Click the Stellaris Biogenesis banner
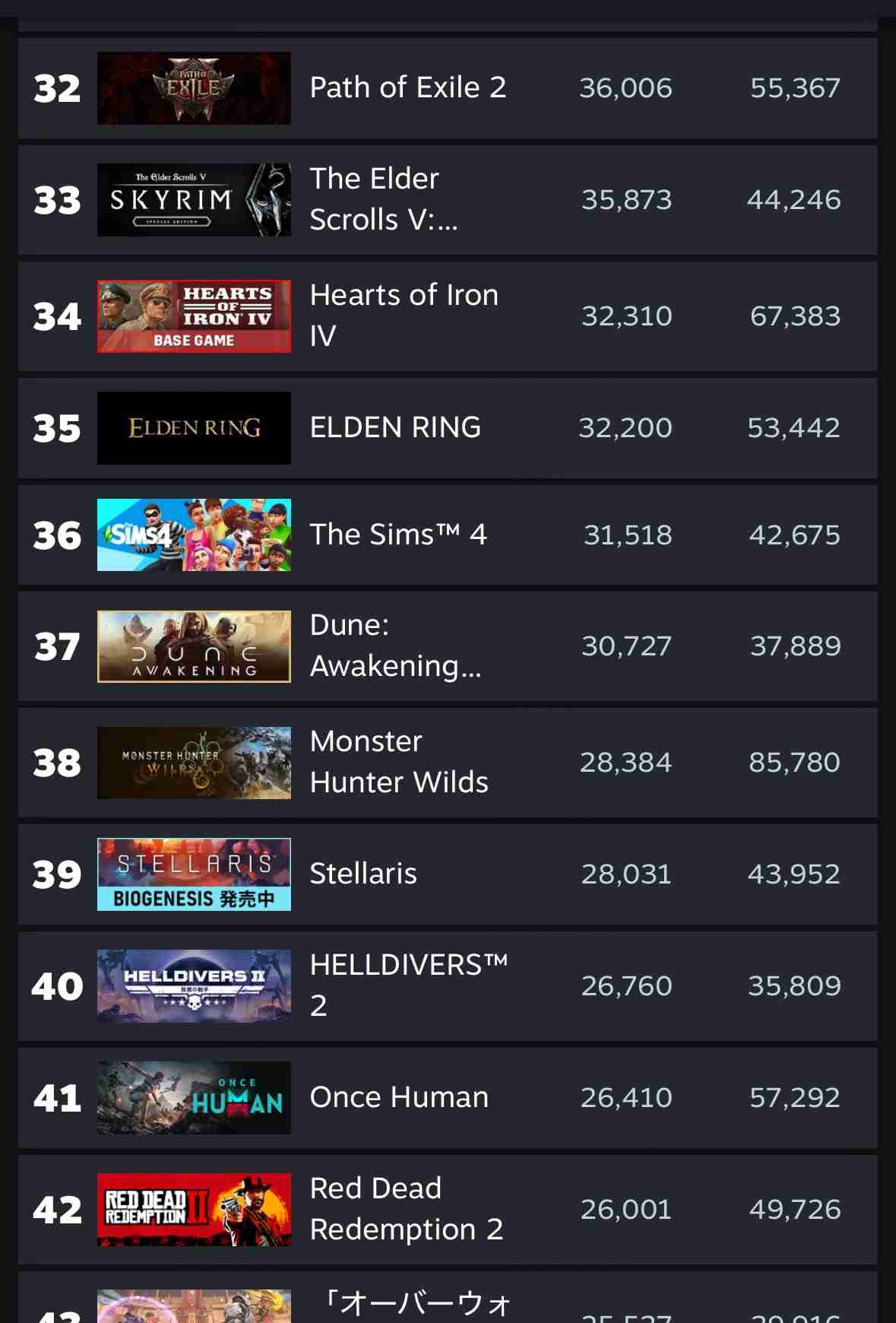Image resolution: width=896 pixels, height=1323 pixels. click(x=194, y=874)
